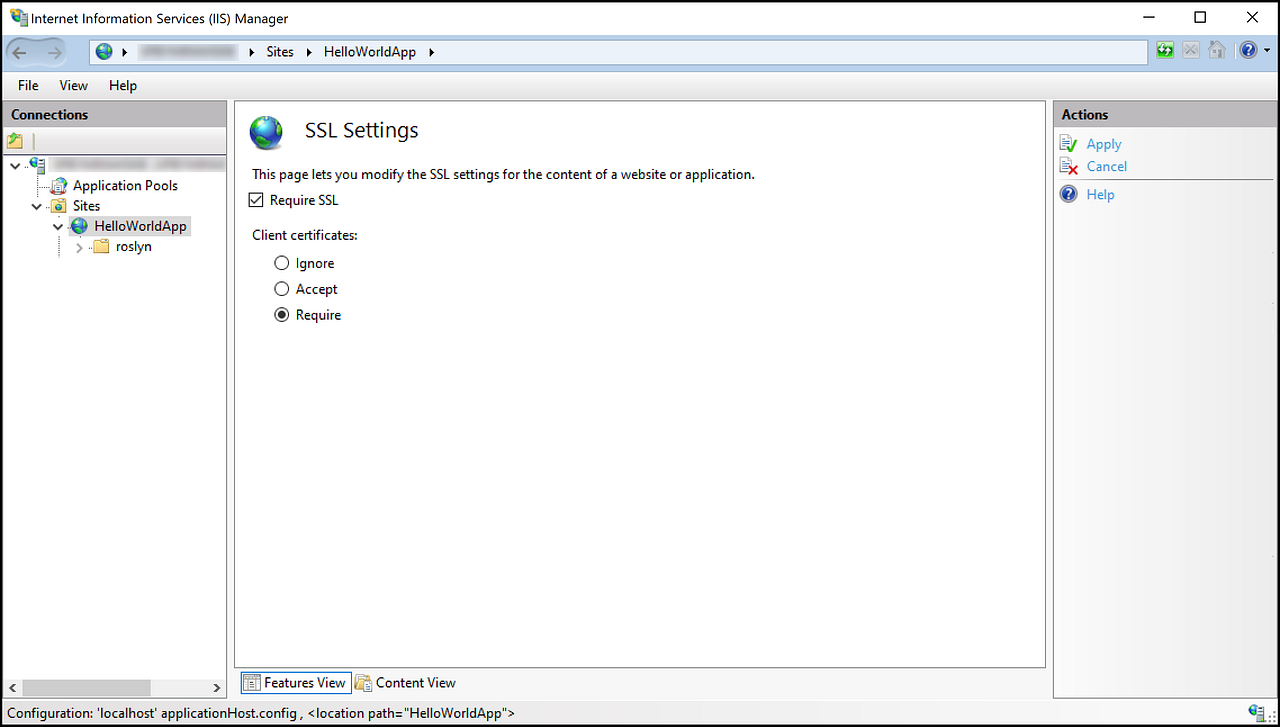Click the Home icon in the address toolbar

coord(1216,49)
